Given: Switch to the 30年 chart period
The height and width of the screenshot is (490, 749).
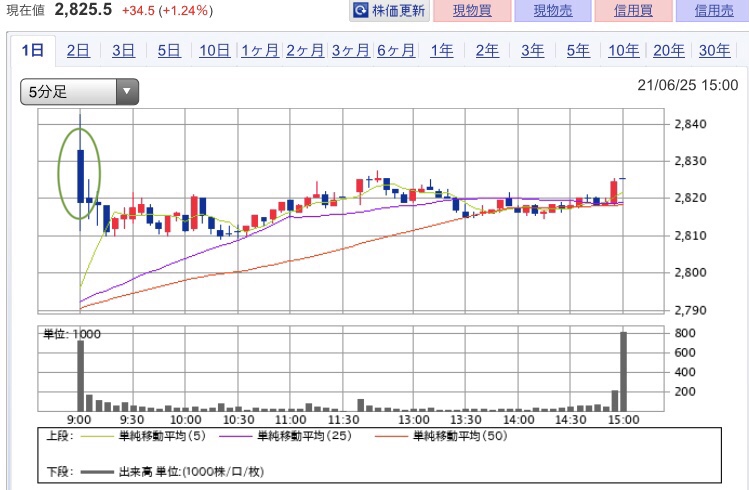Looking at the screenshot, I should coord(714,50).
